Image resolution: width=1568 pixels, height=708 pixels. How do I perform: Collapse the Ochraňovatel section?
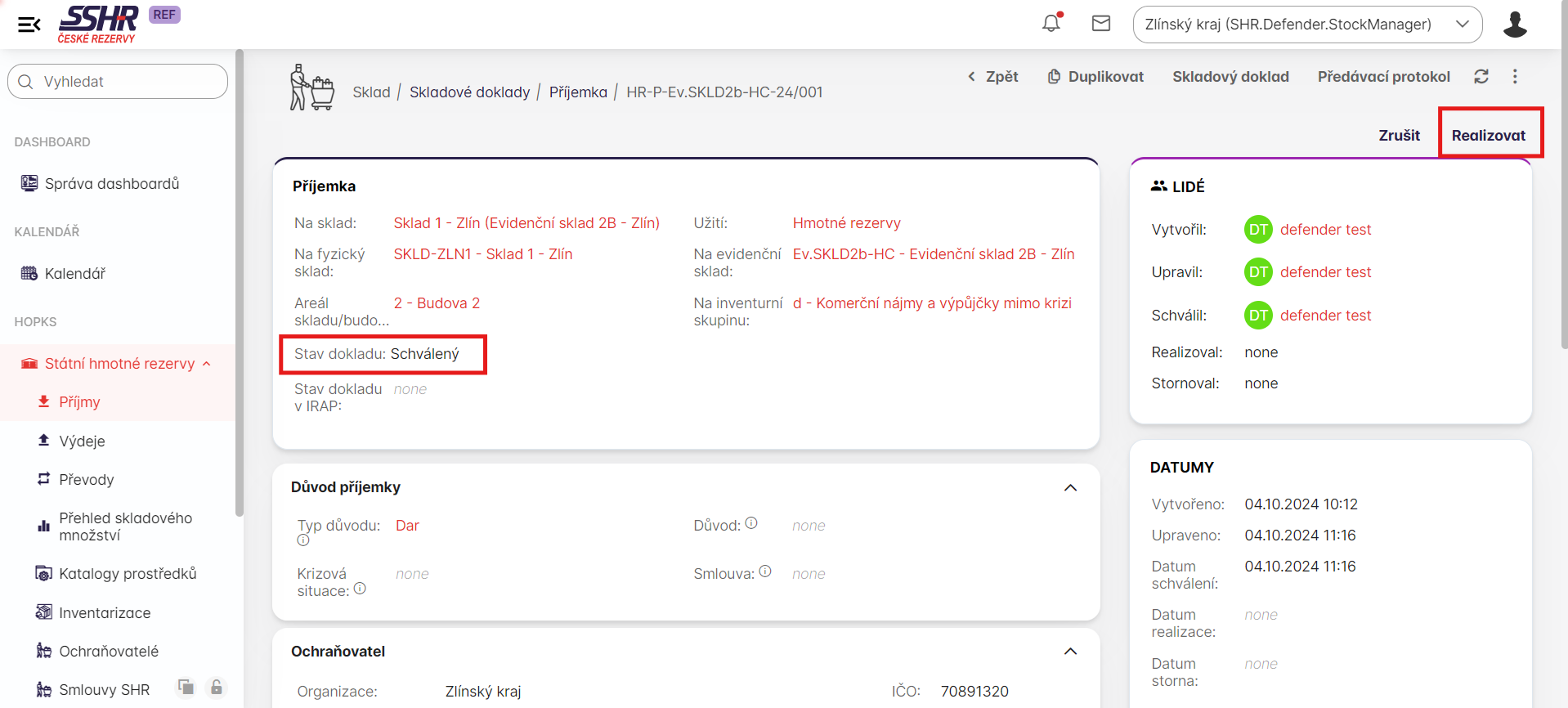1070,652
